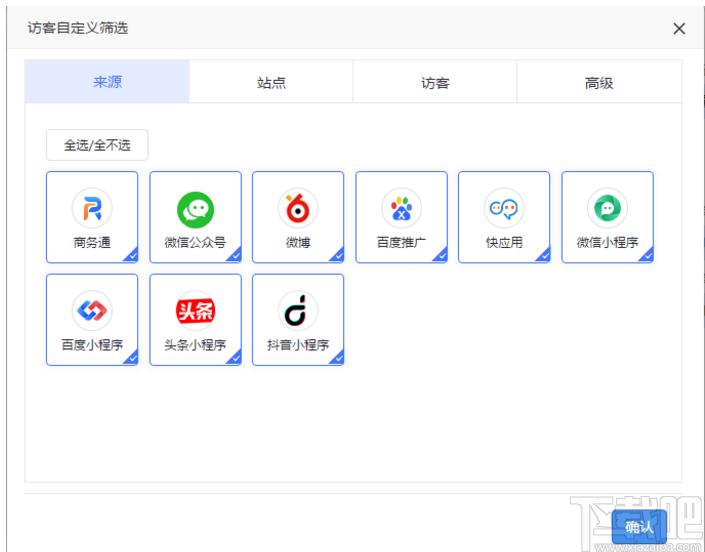Screen dimensions: 705x552
Task: Close the 访客自定义筛选 dialog
Action: [679, 28]
